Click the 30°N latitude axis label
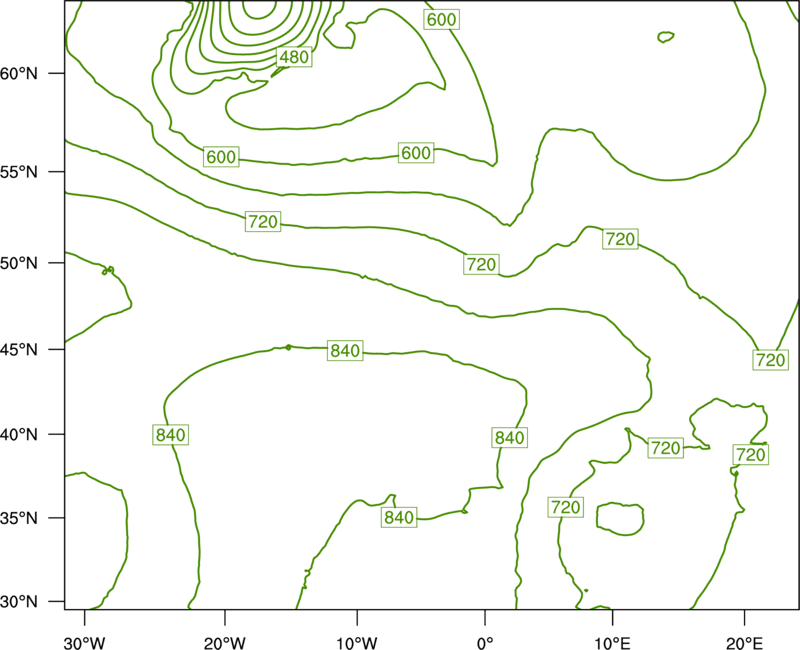 click(19, 602)
